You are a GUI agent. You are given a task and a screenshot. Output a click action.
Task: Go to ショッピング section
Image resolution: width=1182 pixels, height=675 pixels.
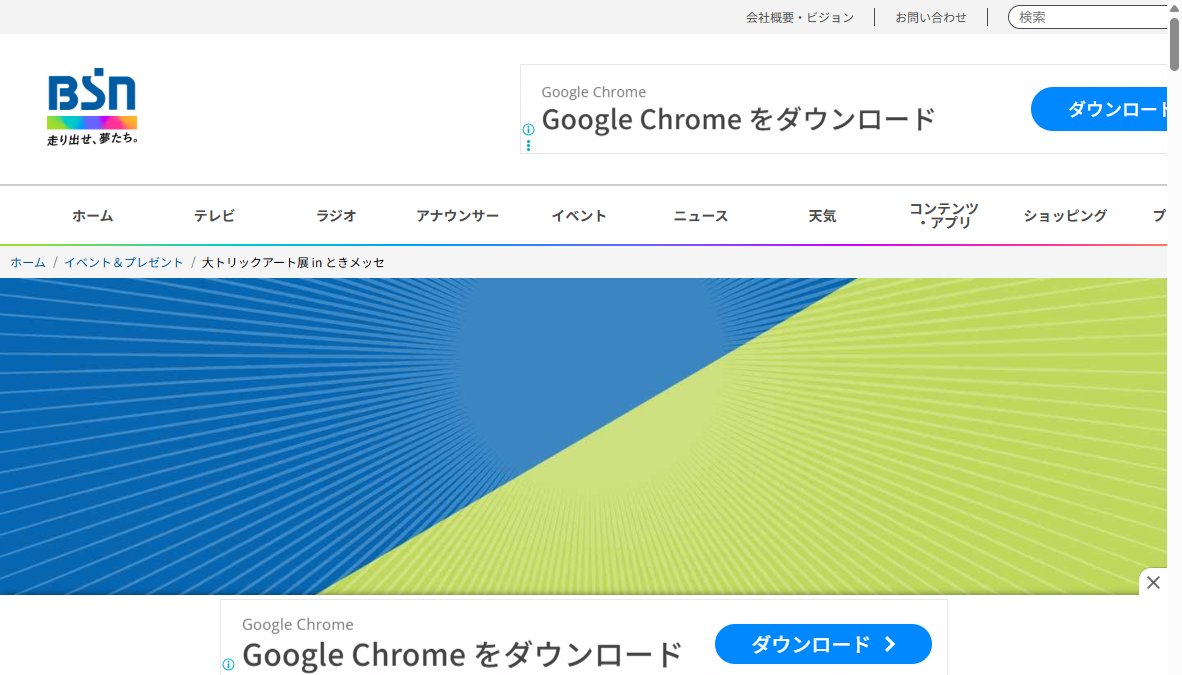tap(1065, 216)
